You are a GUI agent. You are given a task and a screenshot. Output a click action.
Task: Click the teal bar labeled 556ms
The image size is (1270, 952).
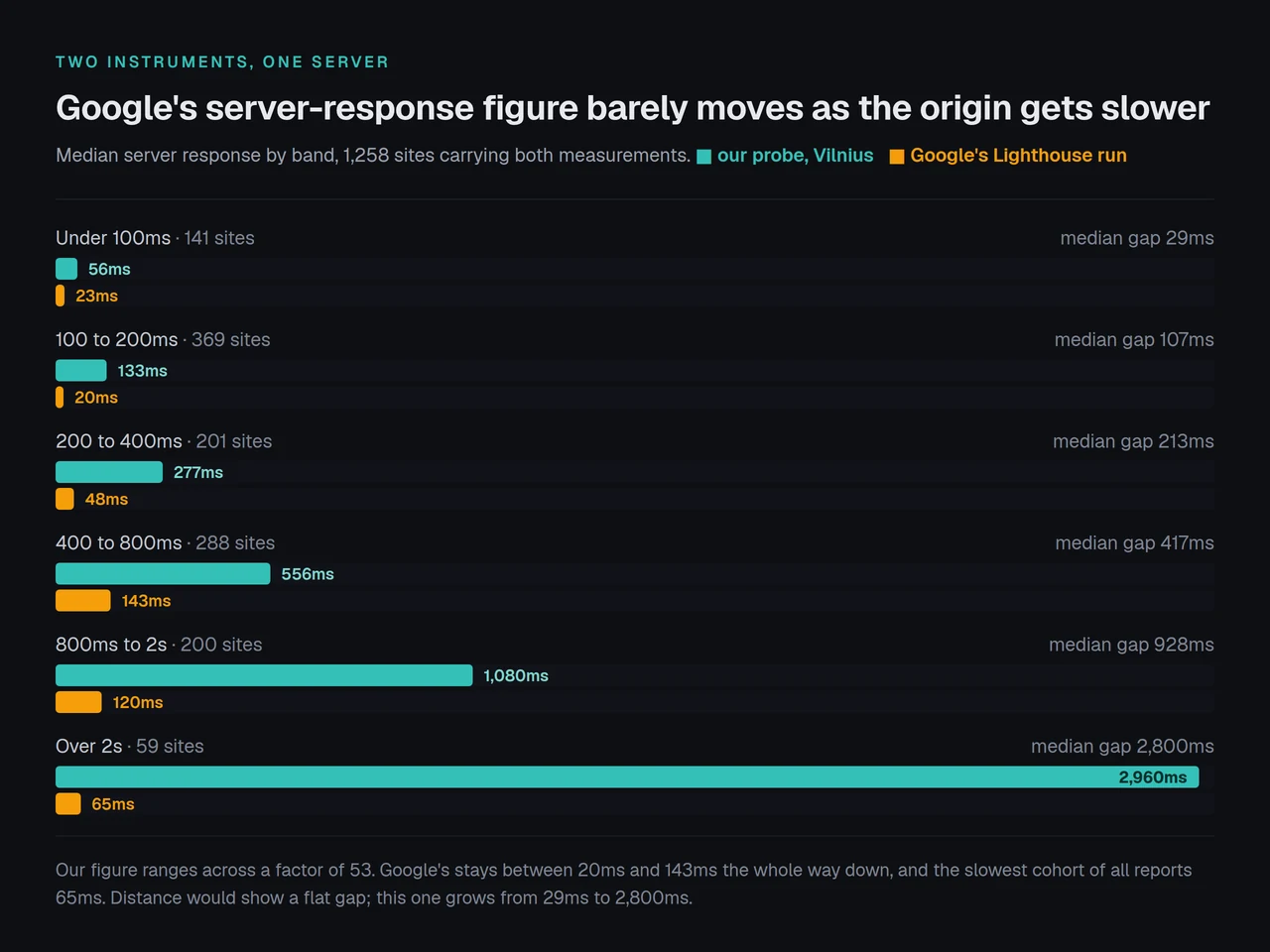[163, 573]
